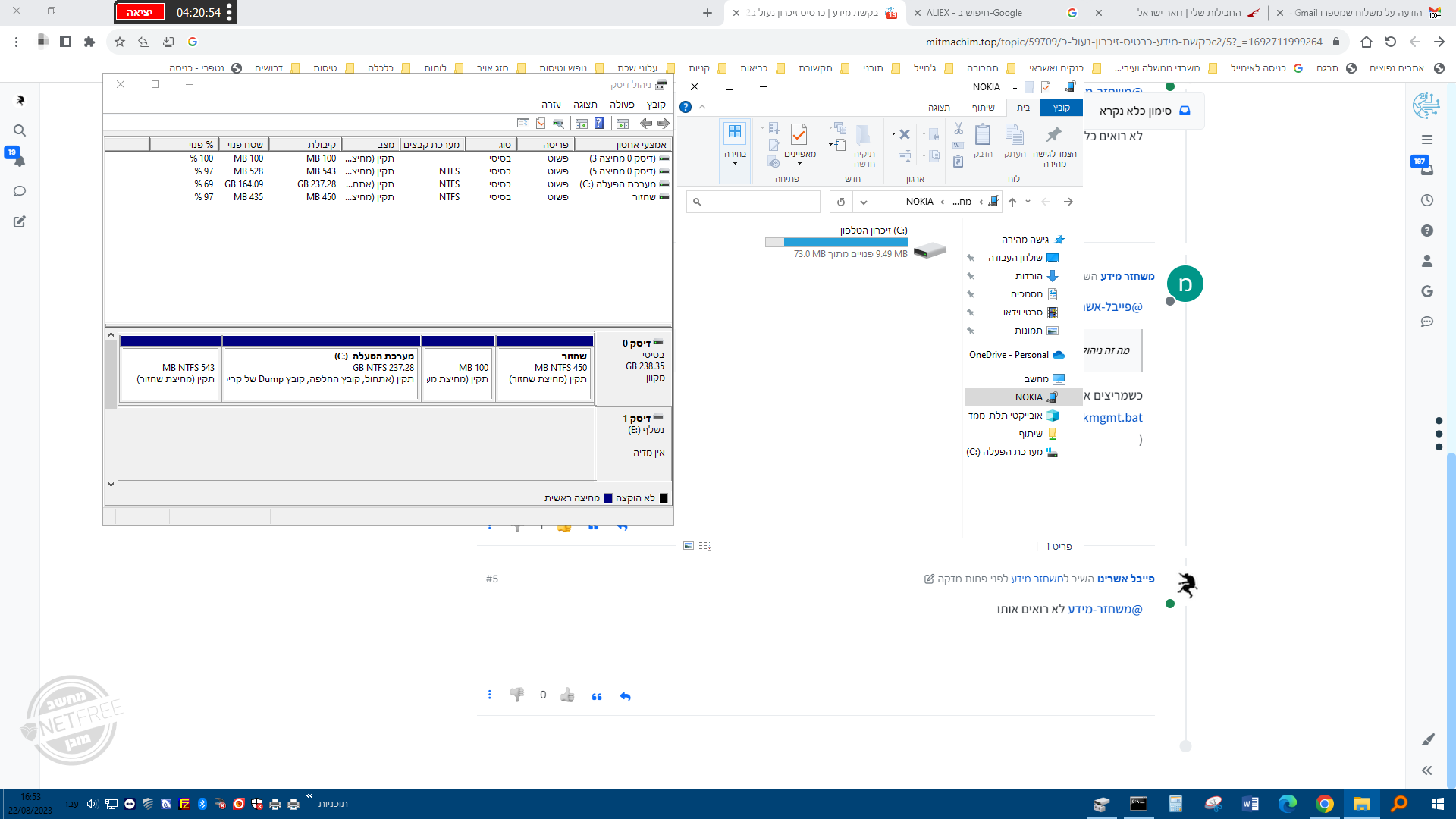The height and width of the screenshot is (819, 1456).
Task: Click the thumbs up icon on post #5
Action: point(567,695)
